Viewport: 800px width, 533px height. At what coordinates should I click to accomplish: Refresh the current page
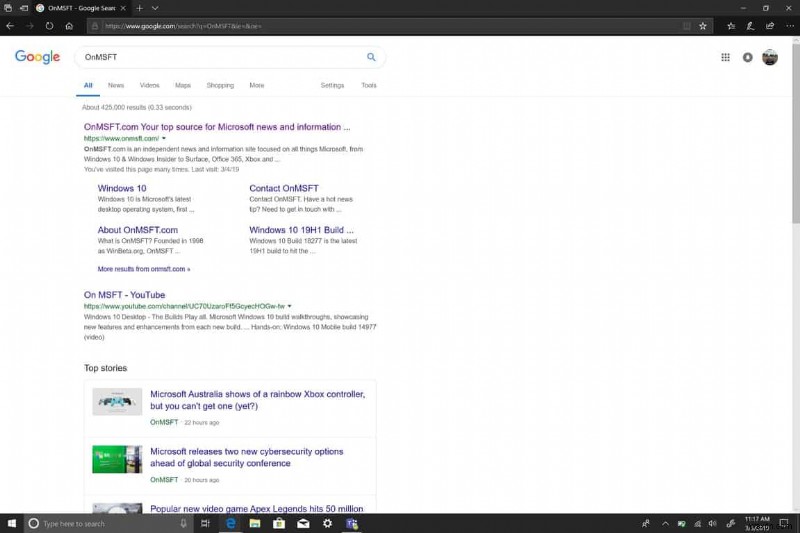[49, 26]
